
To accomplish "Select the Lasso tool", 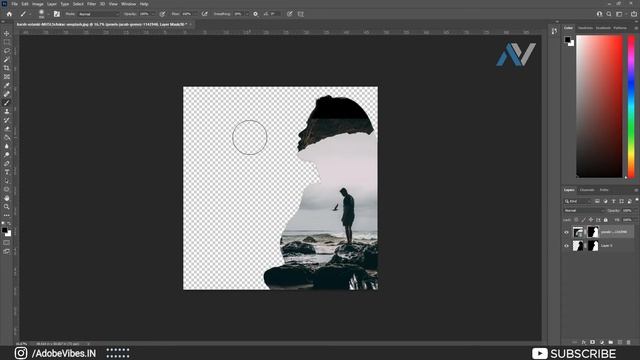I will 7,51.
